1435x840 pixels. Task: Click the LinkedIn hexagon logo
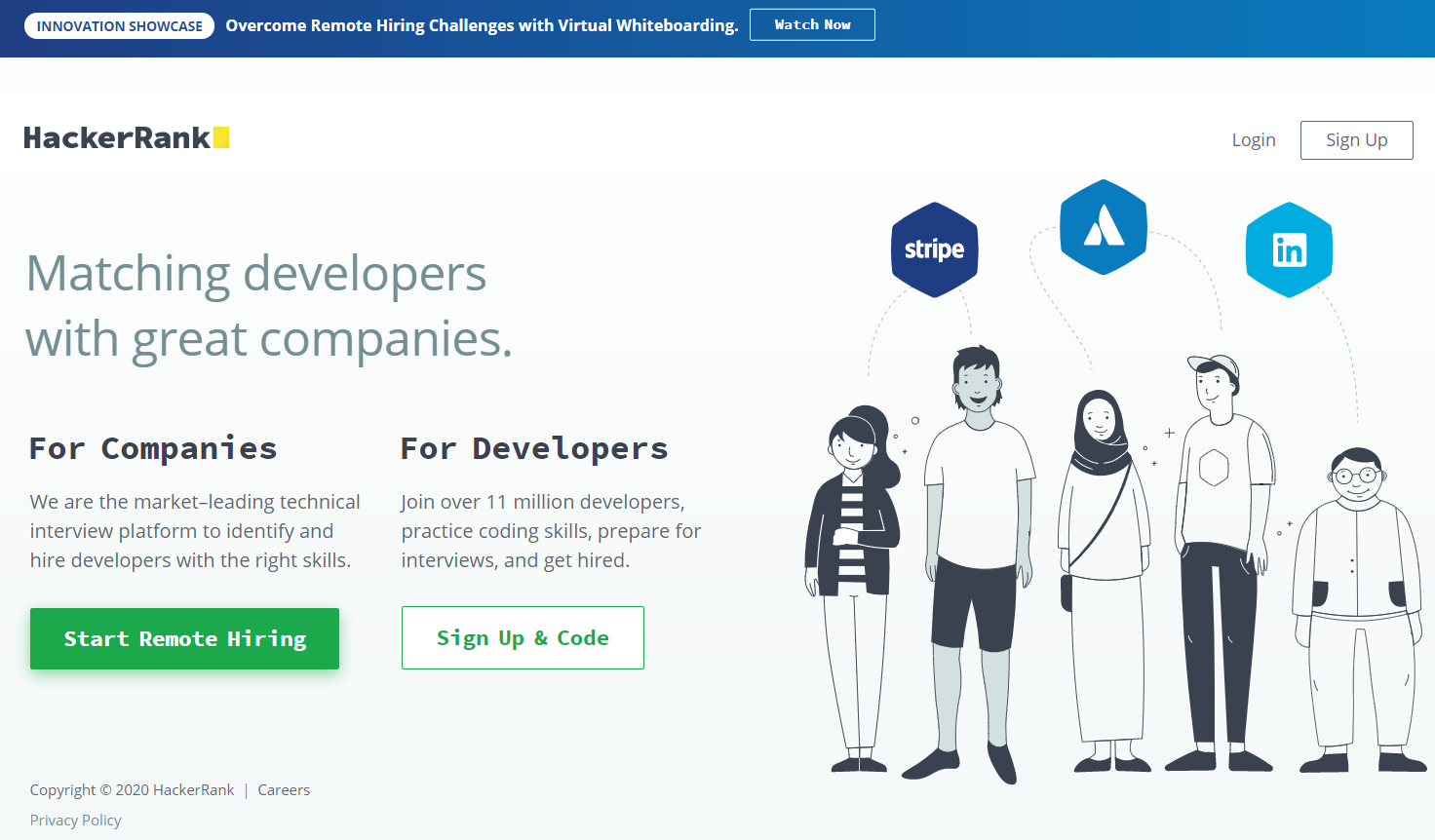[x=1289, y=249]
